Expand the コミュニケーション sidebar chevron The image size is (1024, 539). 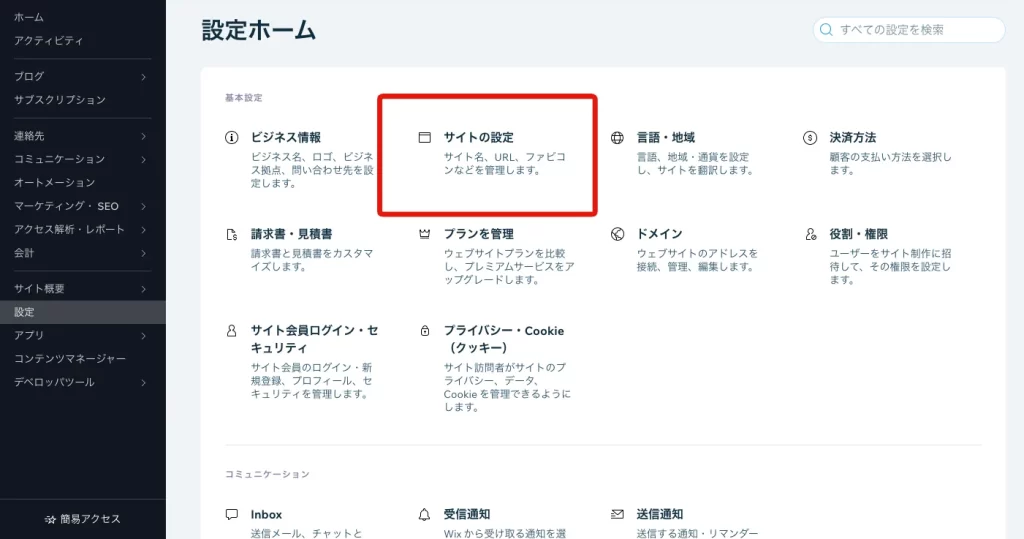143,159
